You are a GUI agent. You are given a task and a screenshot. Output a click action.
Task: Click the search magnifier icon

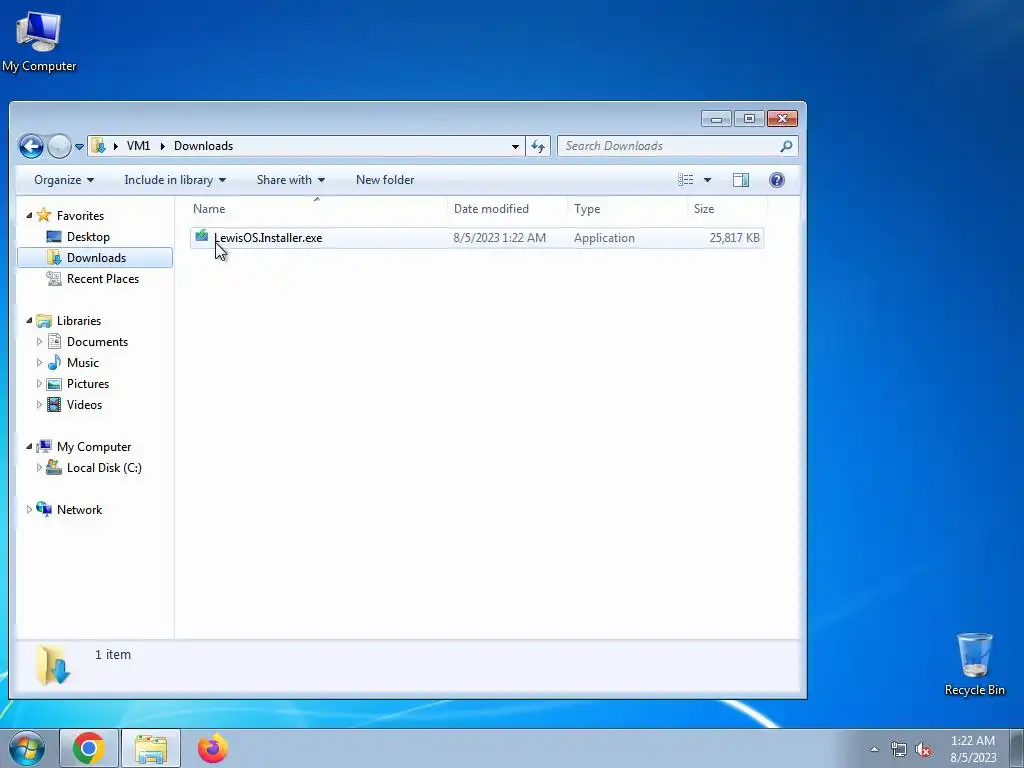click(786, 146)
